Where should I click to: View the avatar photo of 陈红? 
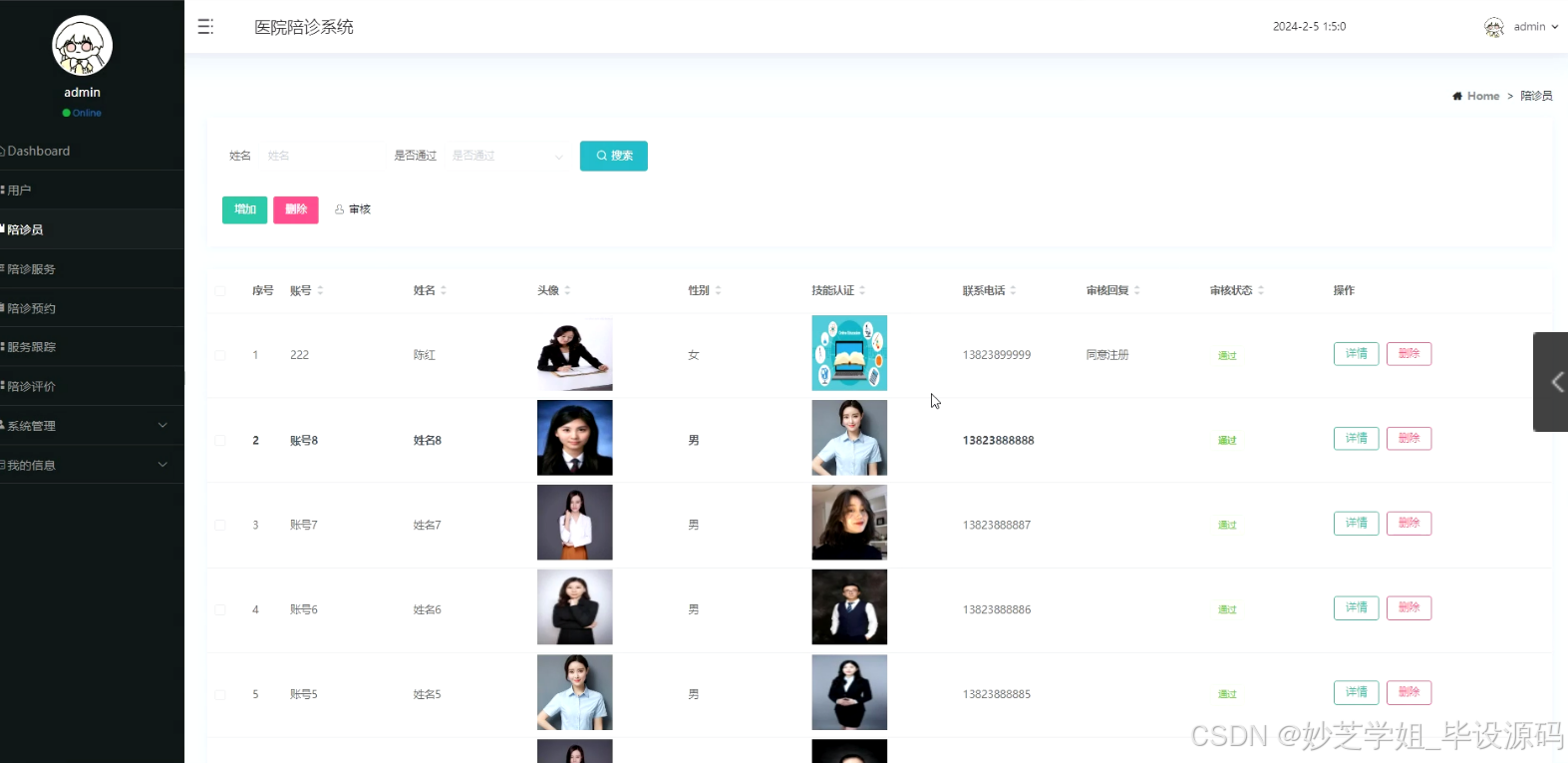coord(575,354)
